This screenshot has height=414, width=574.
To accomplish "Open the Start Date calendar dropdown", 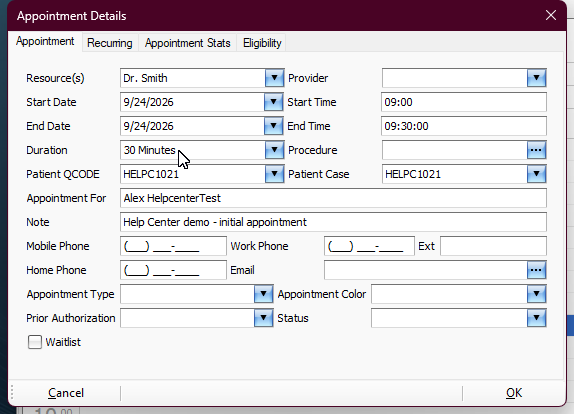I will (x=273, y=102).
